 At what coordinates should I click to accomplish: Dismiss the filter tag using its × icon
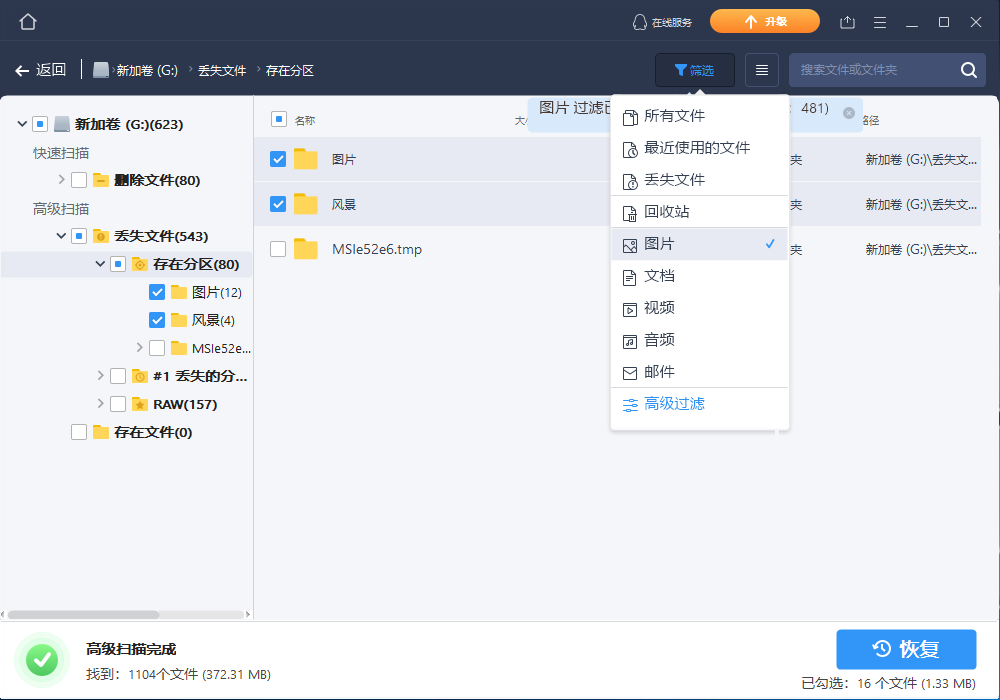pyautogui.click(x=849, y=114)
